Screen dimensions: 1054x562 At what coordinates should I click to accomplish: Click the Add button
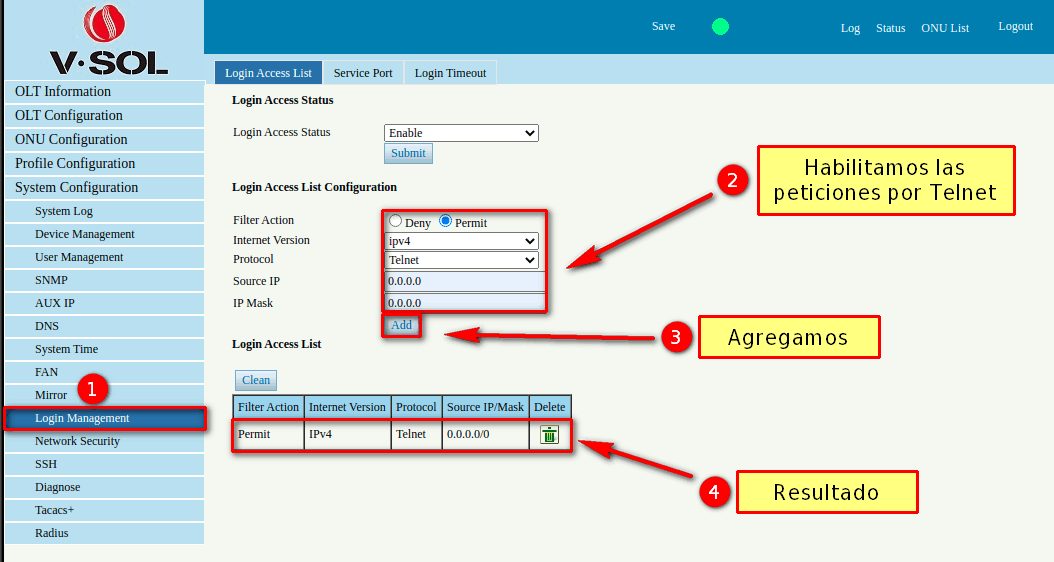pyautogui.click(x=401, y=325)
